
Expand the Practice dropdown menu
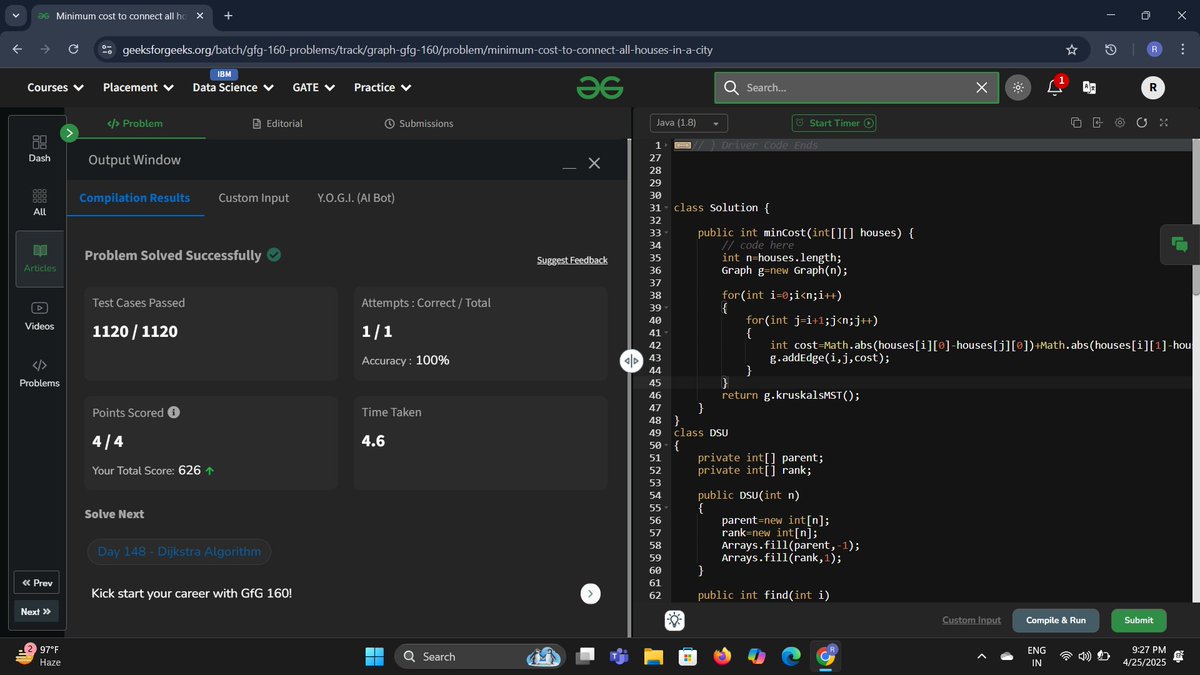[x=383, y=88]
